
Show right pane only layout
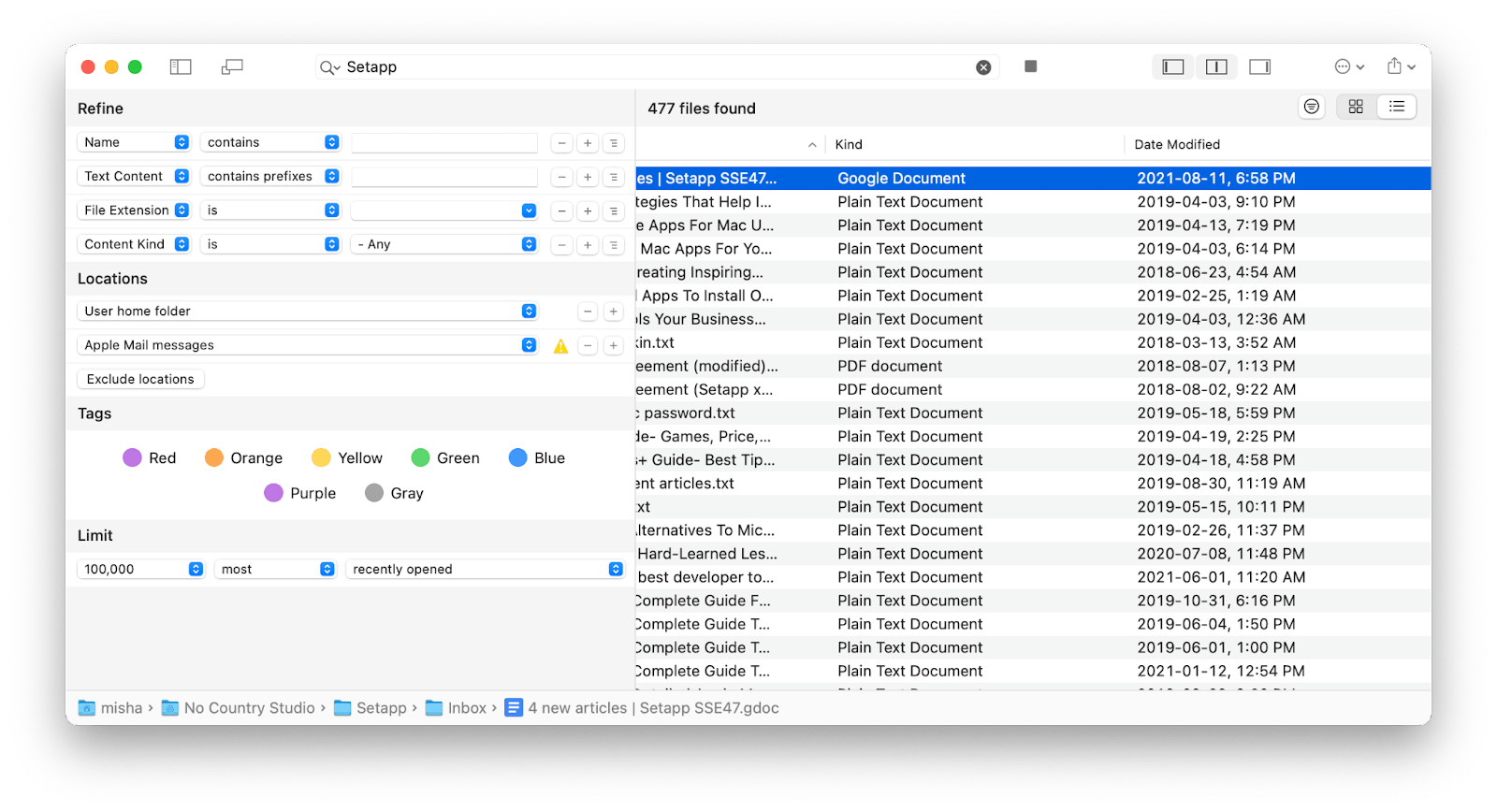1260,66
